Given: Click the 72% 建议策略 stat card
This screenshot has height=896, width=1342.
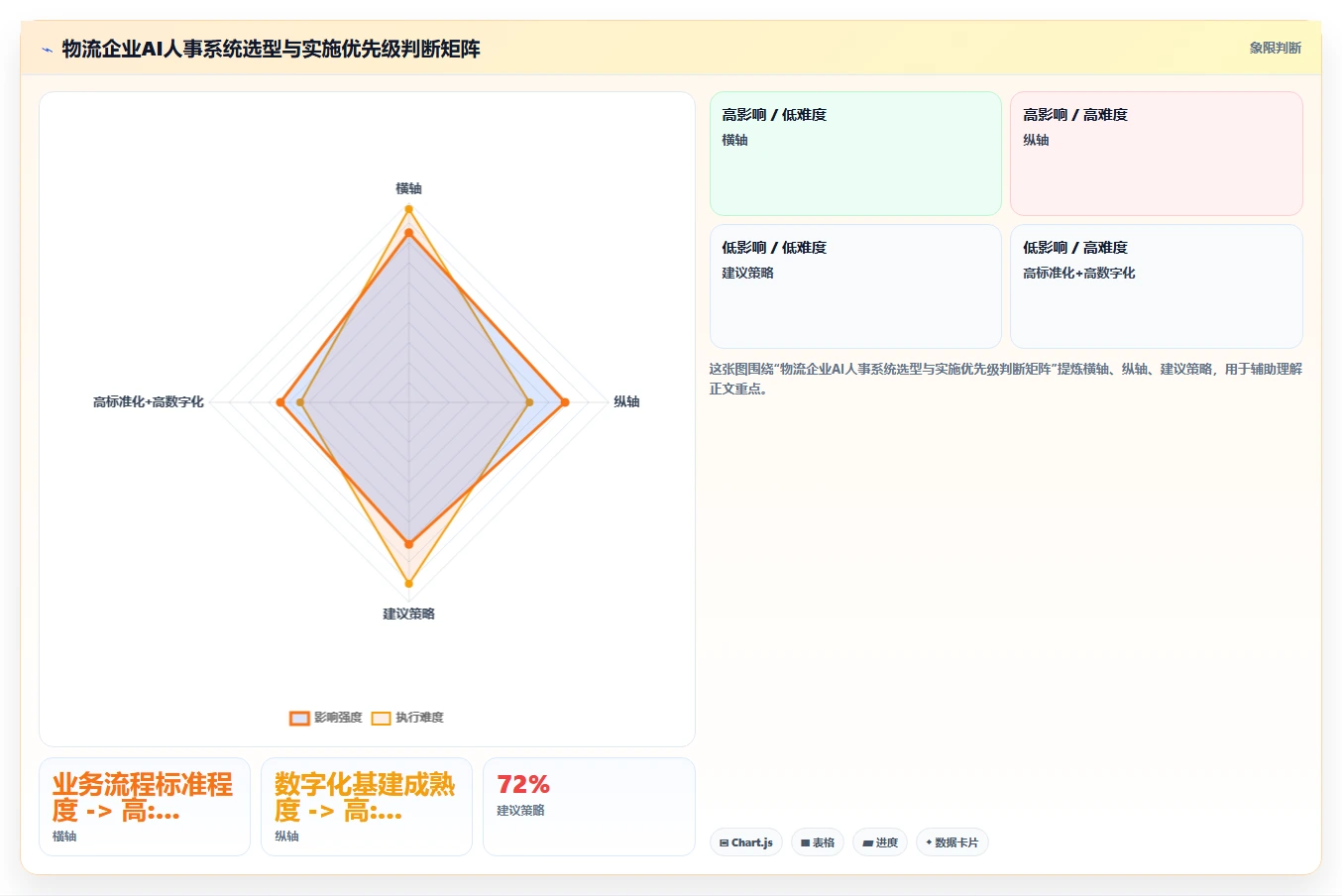Looking at the screenshot, I should tap(589, 807).
